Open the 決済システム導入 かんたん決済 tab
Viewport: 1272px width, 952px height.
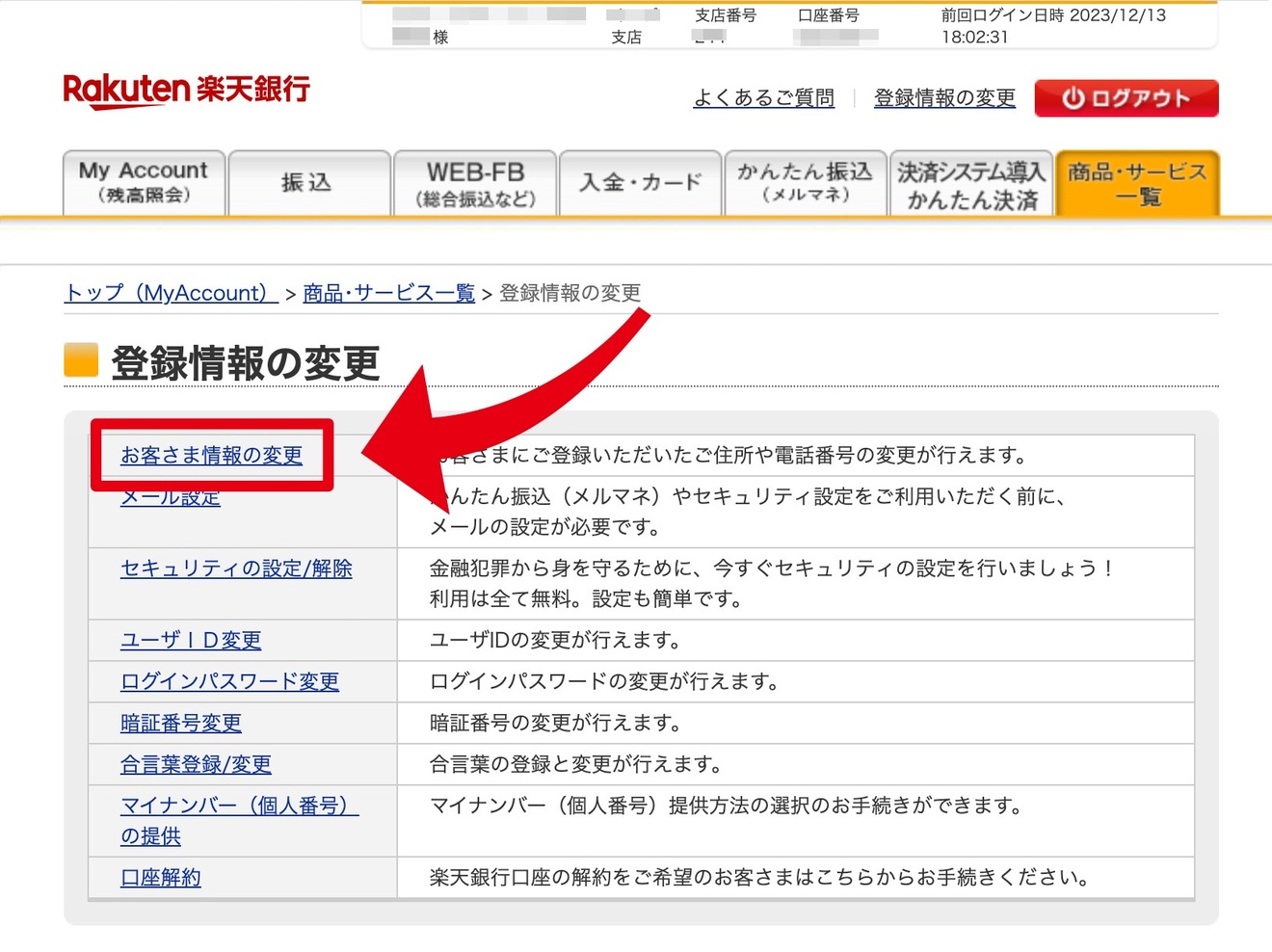point(971,182)
